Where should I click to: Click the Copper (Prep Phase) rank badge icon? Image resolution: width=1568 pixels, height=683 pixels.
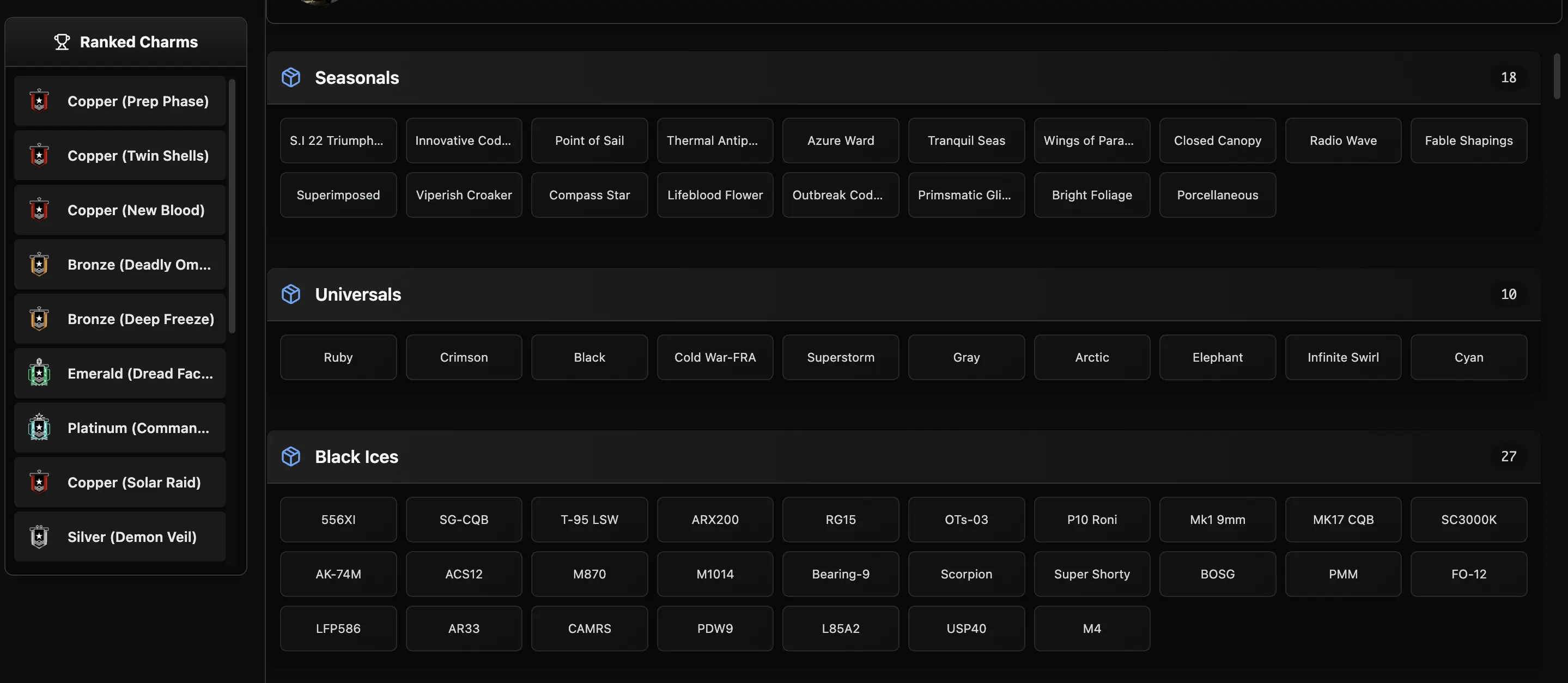tap(40, 101)
